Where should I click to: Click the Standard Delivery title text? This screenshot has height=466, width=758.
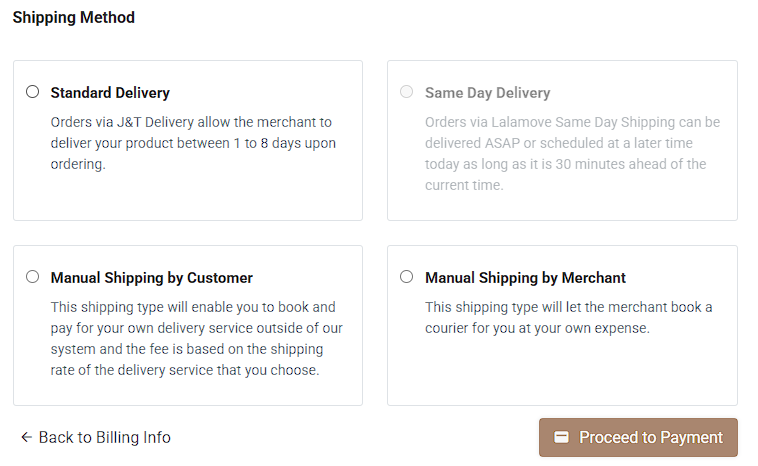click(110, 93)
